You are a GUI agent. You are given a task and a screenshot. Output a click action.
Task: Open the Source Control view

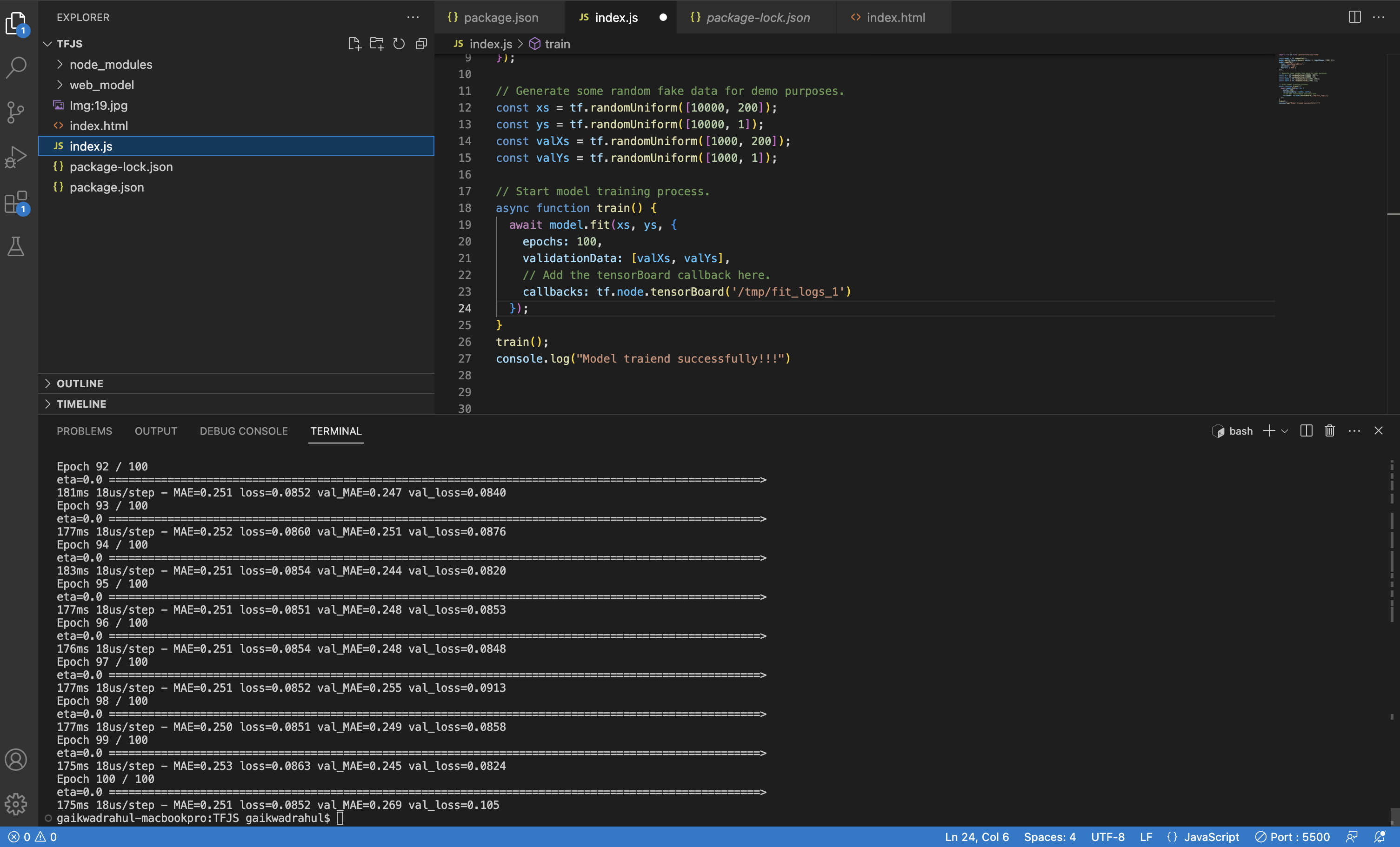click(15, 112)
